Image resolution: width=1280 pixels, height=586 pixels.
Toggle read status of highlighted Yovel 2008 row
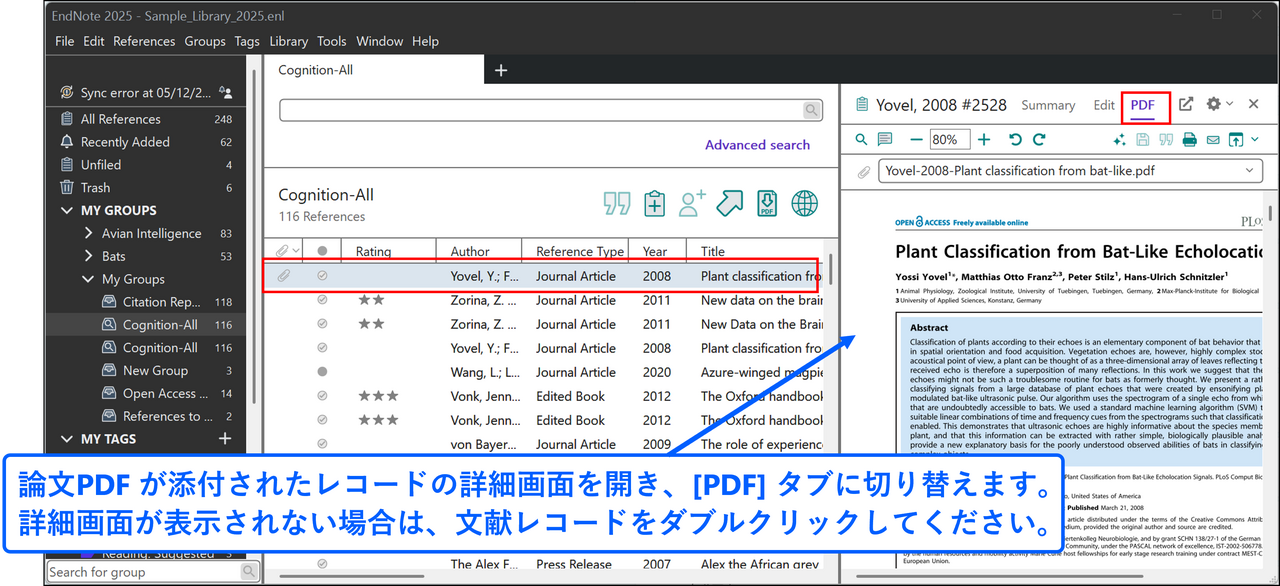(322, 276)
